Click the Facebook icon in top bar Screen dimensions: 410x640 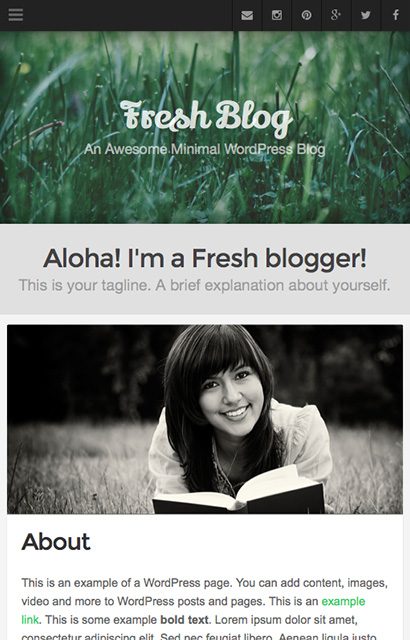pyautogui.click(x=395, y=16)
